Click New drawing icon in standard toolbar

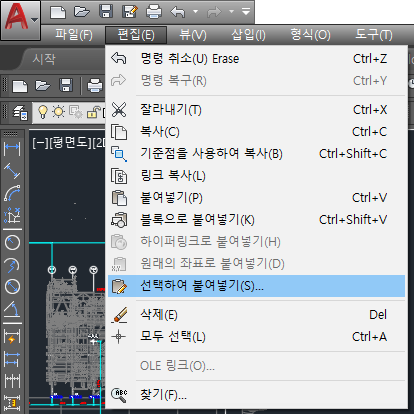20,86
